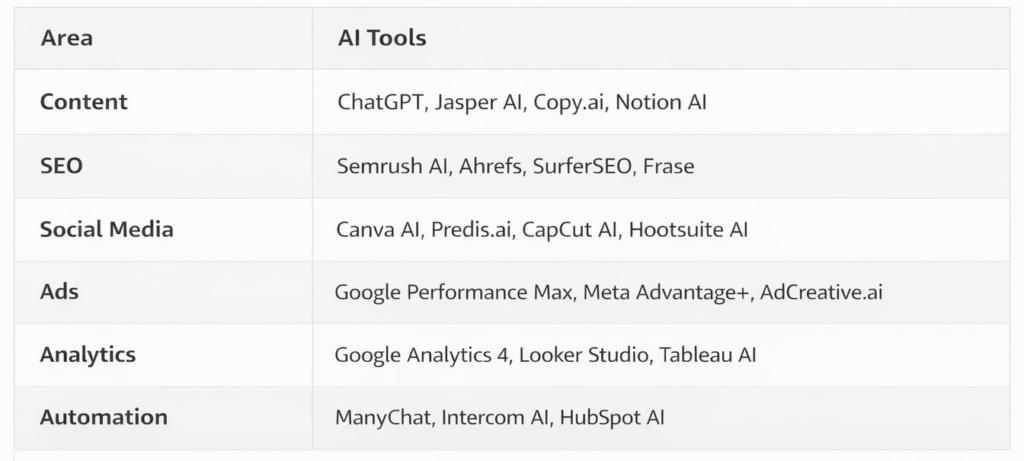Click "Tableau AI" in the Analytics row
1024x461 pixels.
tap(706, 355)
